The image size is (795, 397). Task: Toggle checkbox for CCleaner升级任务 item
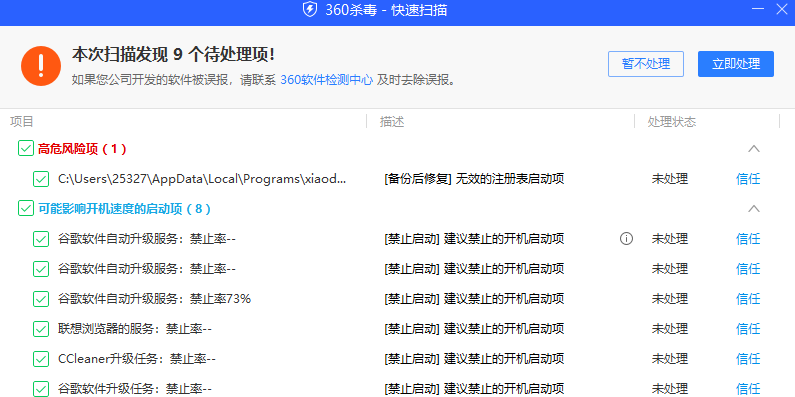pyautogui.click(x=41, y=359)
